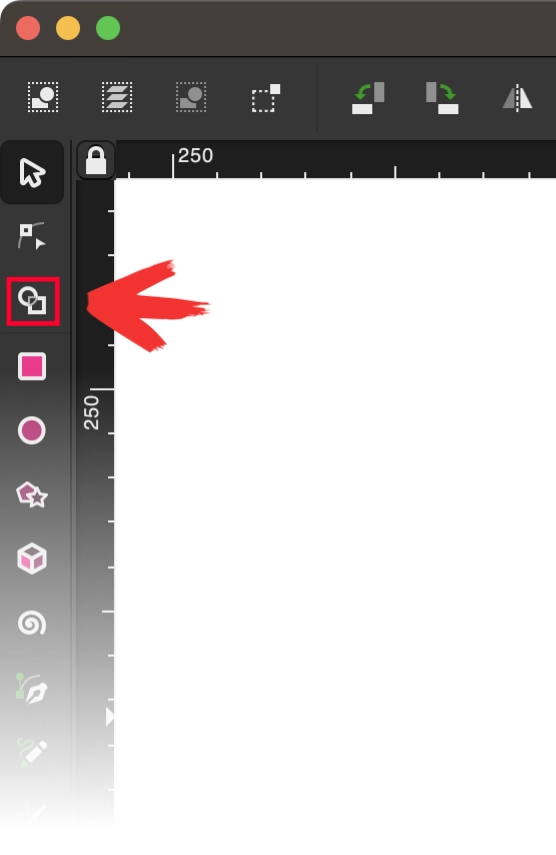The height and width of the screenshot is (855, 556).
Task: Toggle the guides lock padlock button
Action: 96,160
